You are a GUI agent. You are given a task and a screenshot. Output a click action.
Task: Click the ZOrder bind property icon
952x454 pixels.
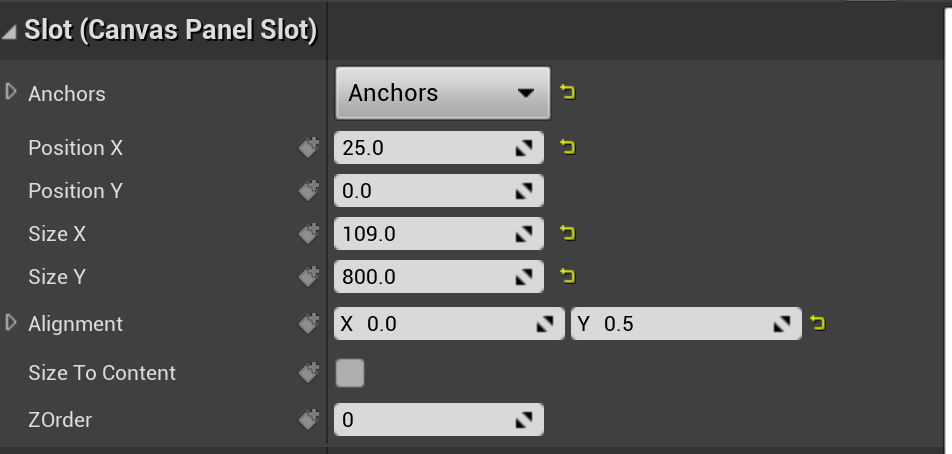[308, 420]
